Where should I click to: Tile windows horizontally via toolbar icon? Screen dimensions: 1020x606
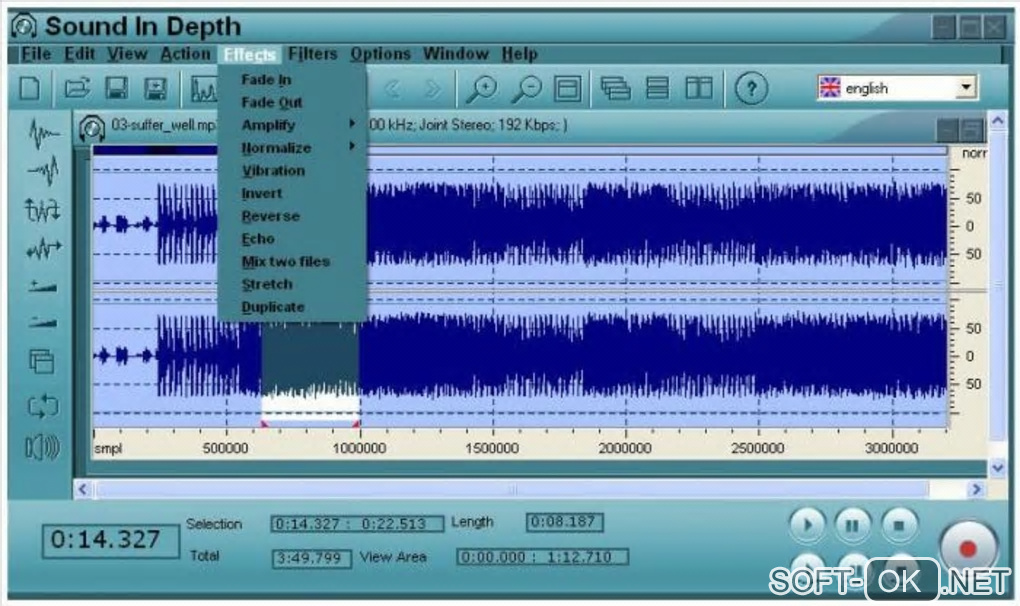[x=657, y=88]
